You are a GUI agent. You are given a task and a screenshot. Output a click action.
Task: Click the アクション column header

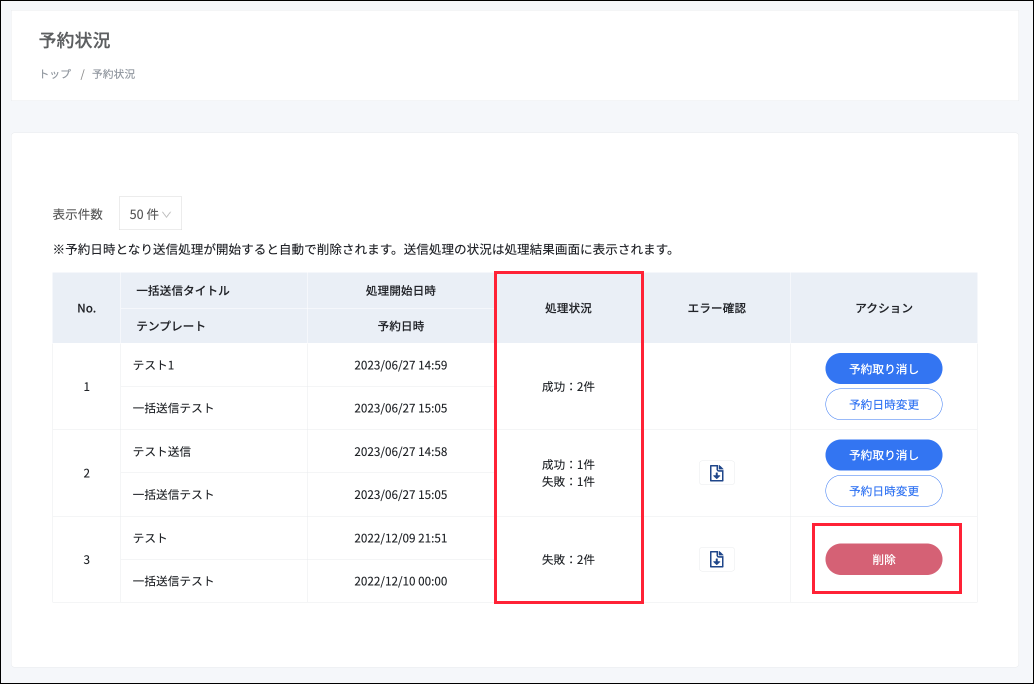[x=883, y=308]
